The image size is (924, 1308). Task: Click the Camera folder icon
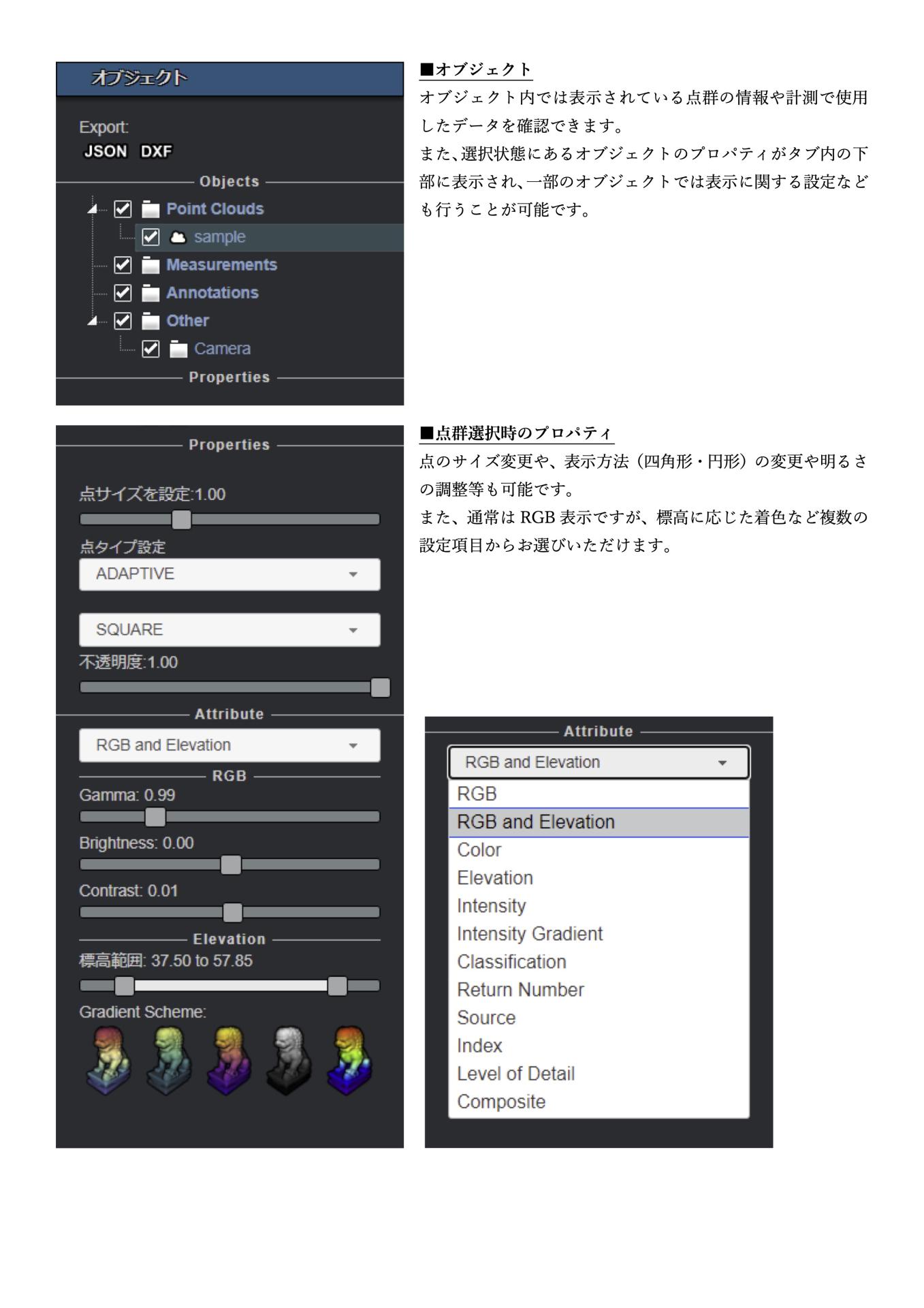tap(178, 349)
